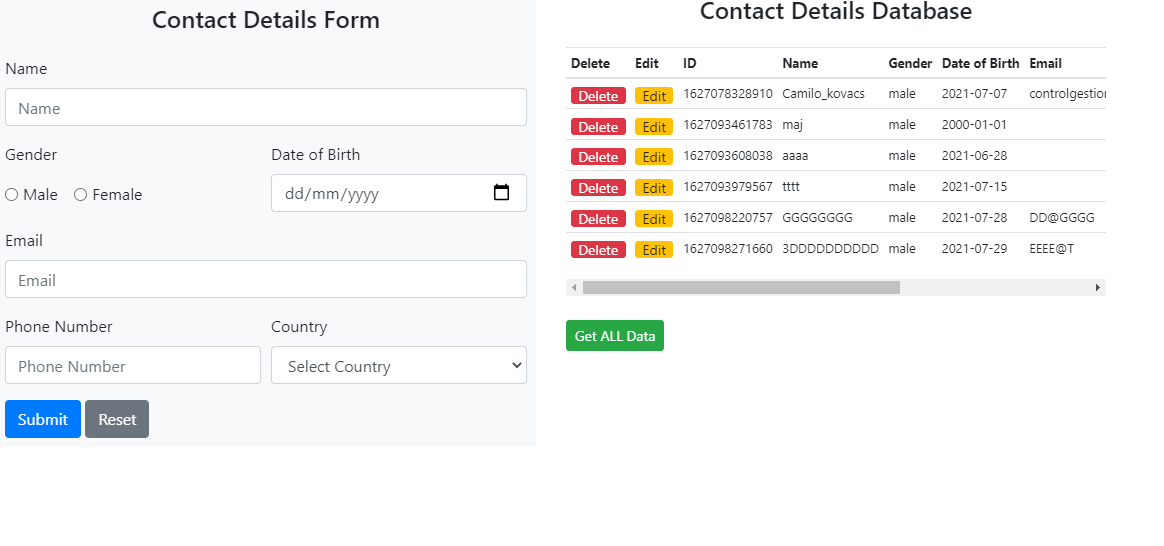The height and width of the screenshot is (546, 1164).
Task: Open the Select Country dropdown
Action: tap(399, 365)
